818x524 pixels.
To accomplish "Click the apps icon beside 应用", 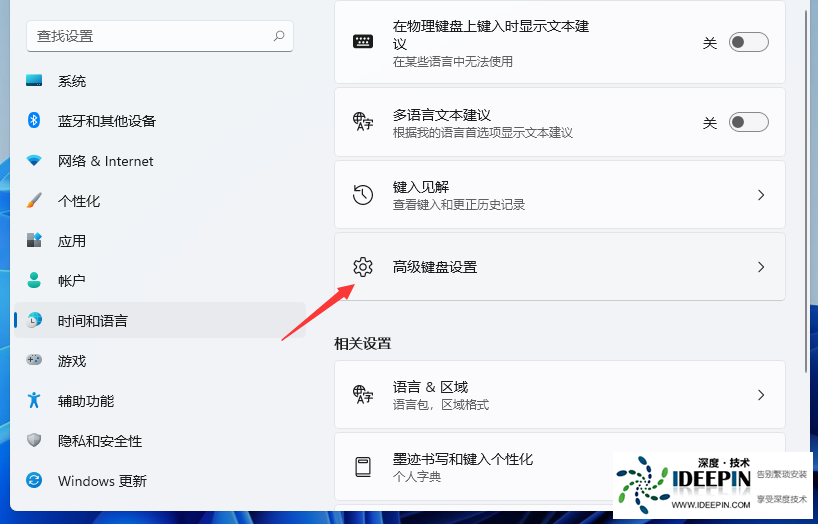I will pyautogui.click(x=34, y=240).
